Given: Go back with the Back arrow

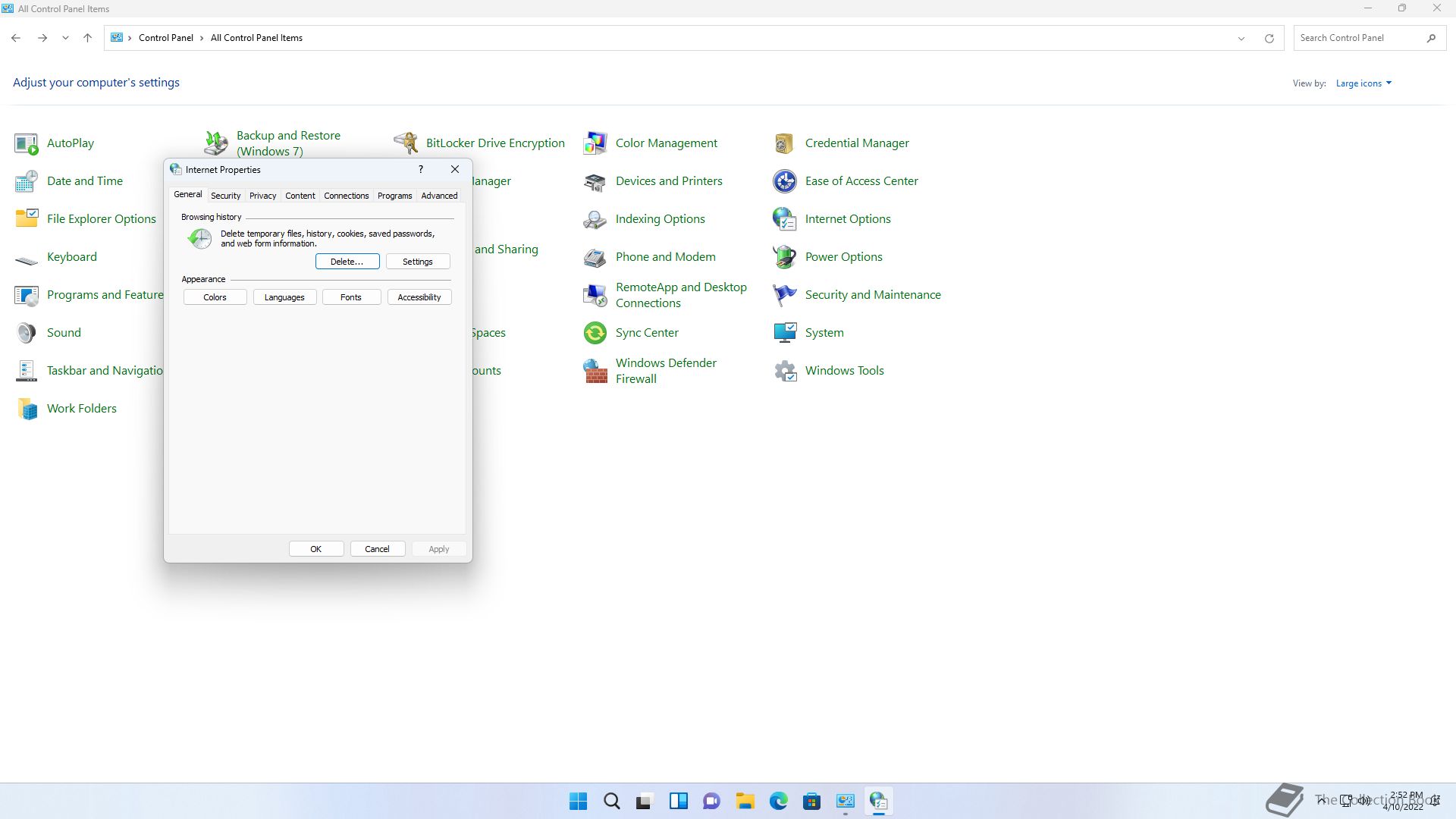Looking at the screenshot, I should tap(16, 38).
